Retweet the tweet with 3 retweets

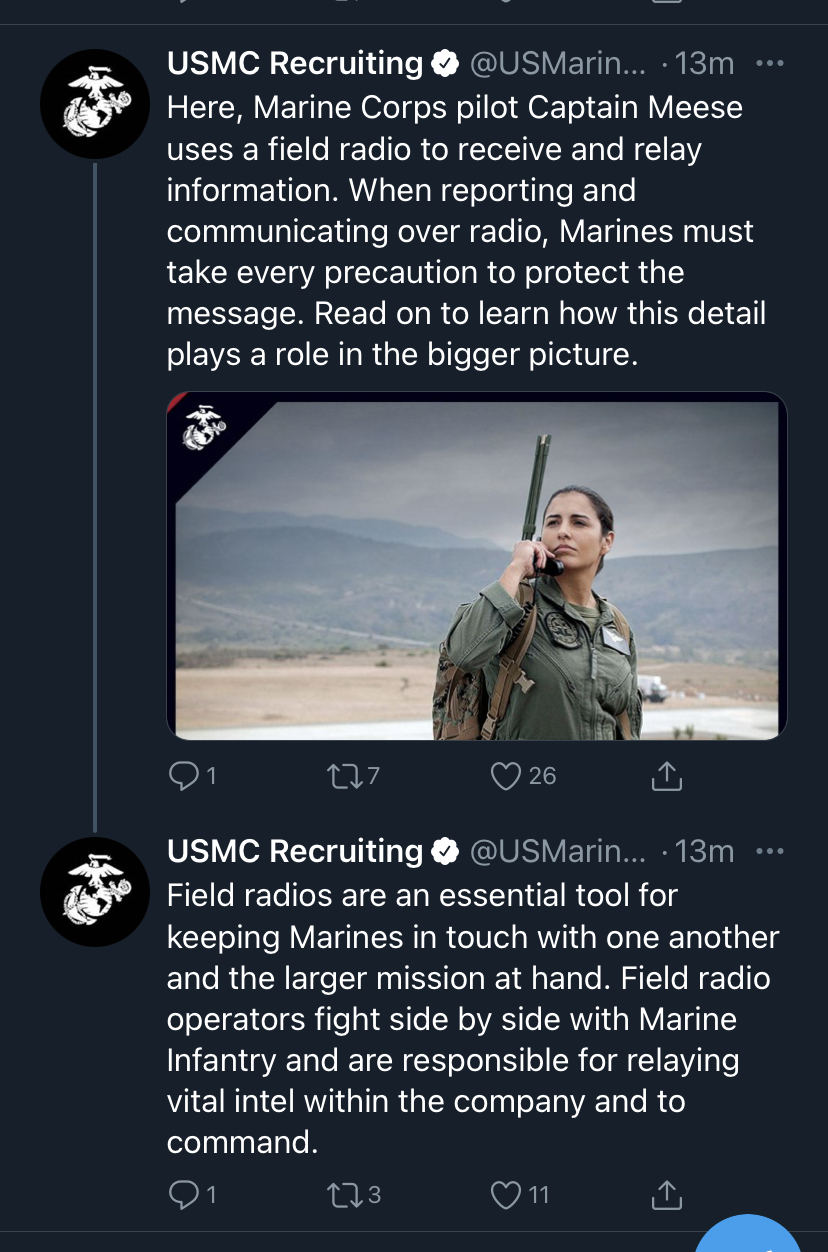[x=354, y=1194]
